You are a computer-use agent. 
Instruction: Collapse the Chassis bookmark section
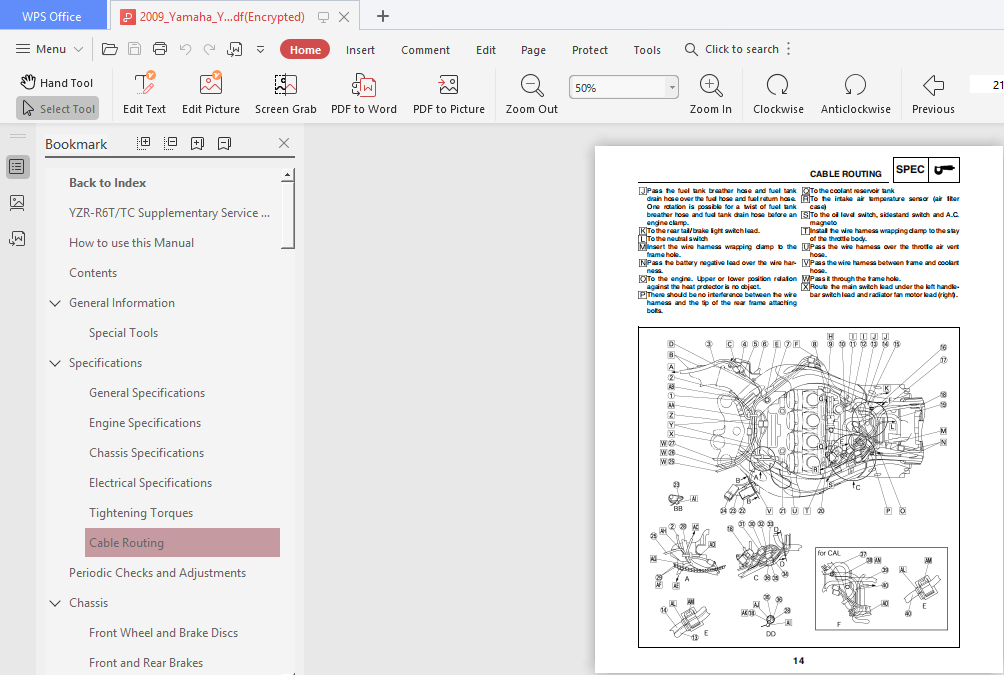[x=55, y=603]
